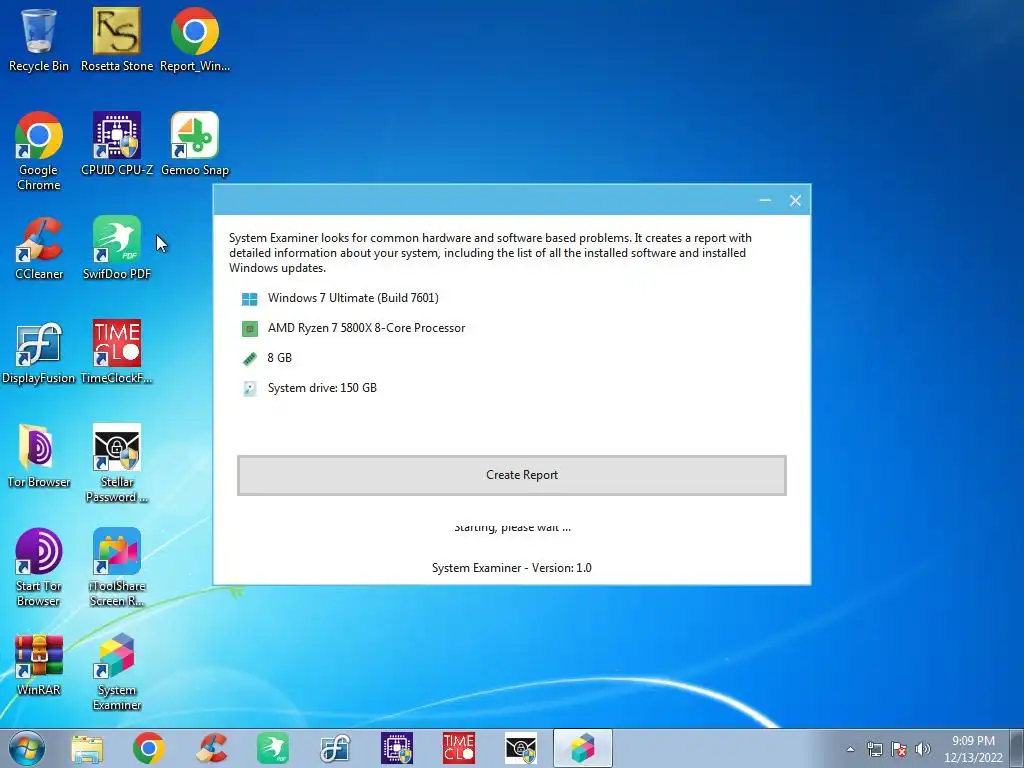Open the SwifDoo PDF desktop shortcut

pos(116,248)
